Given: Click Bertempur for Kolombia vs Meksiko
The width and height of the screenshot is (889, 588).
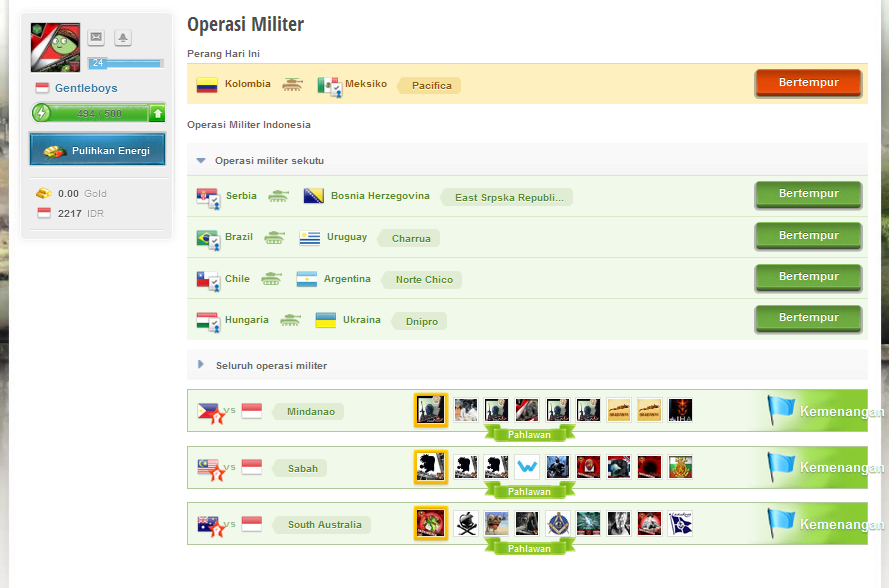Looking at the screenshot, I should click(808, 83).
